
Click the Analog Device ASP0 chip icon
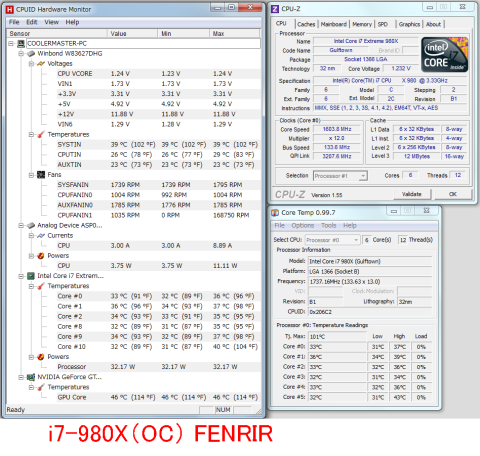pyautogui.click(x=31, y=225)
